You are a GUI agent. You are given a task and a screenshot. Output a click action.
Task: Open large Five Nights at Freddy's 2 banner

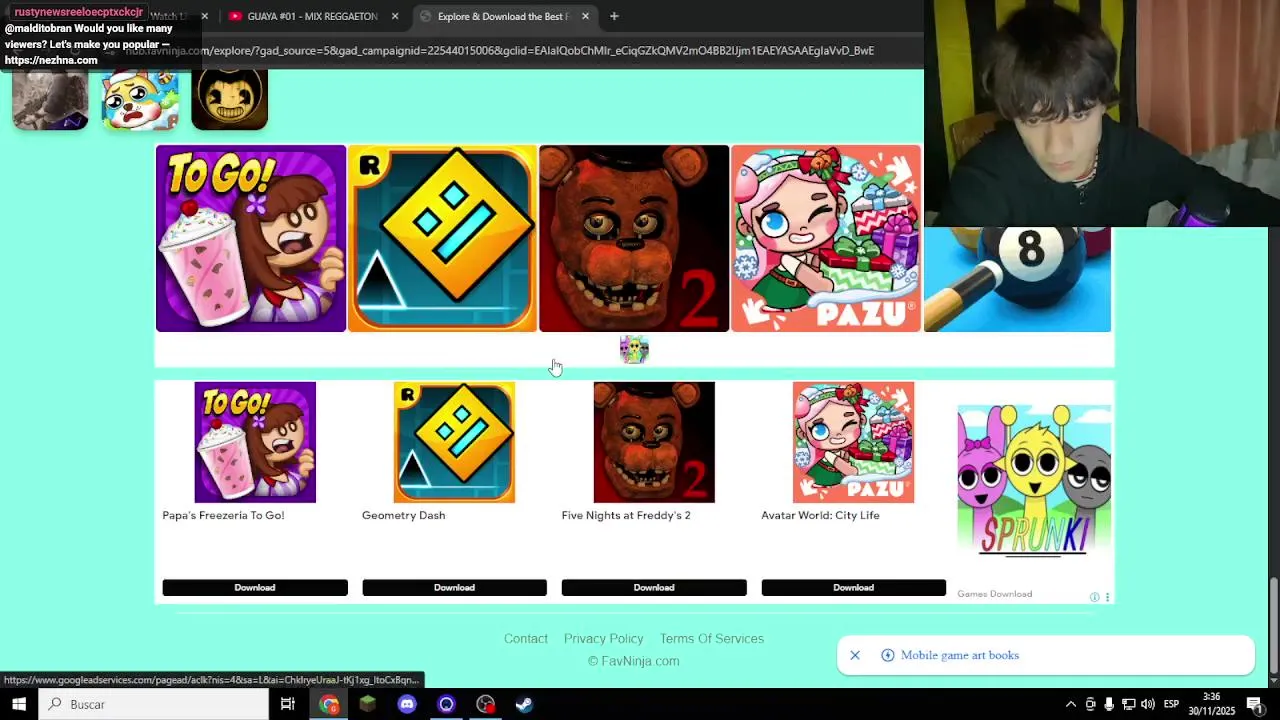coord(634,238)
